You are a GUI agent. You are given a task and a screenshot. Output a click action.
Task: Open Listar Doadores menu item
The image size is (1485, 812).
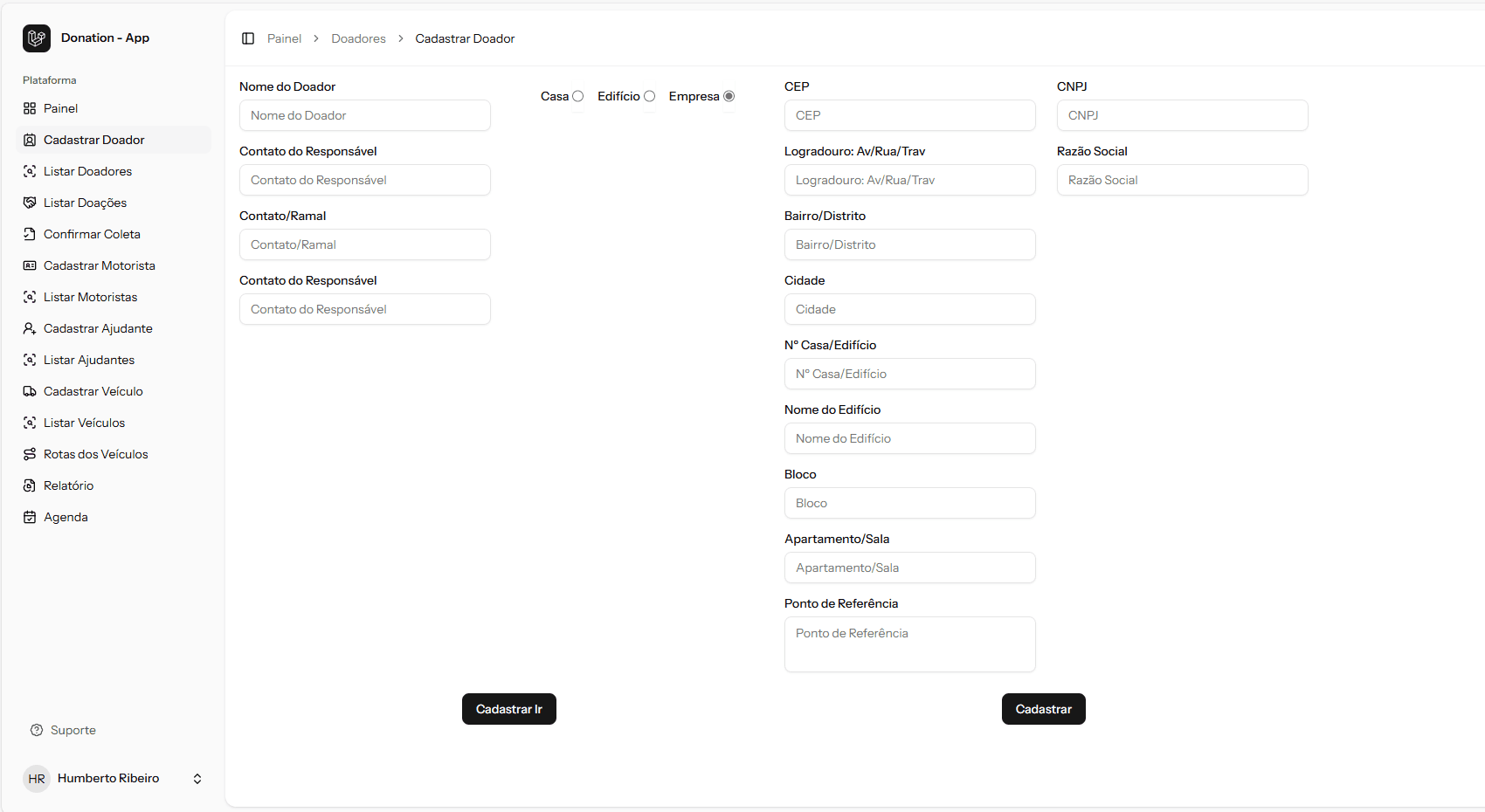pos(114,171)
